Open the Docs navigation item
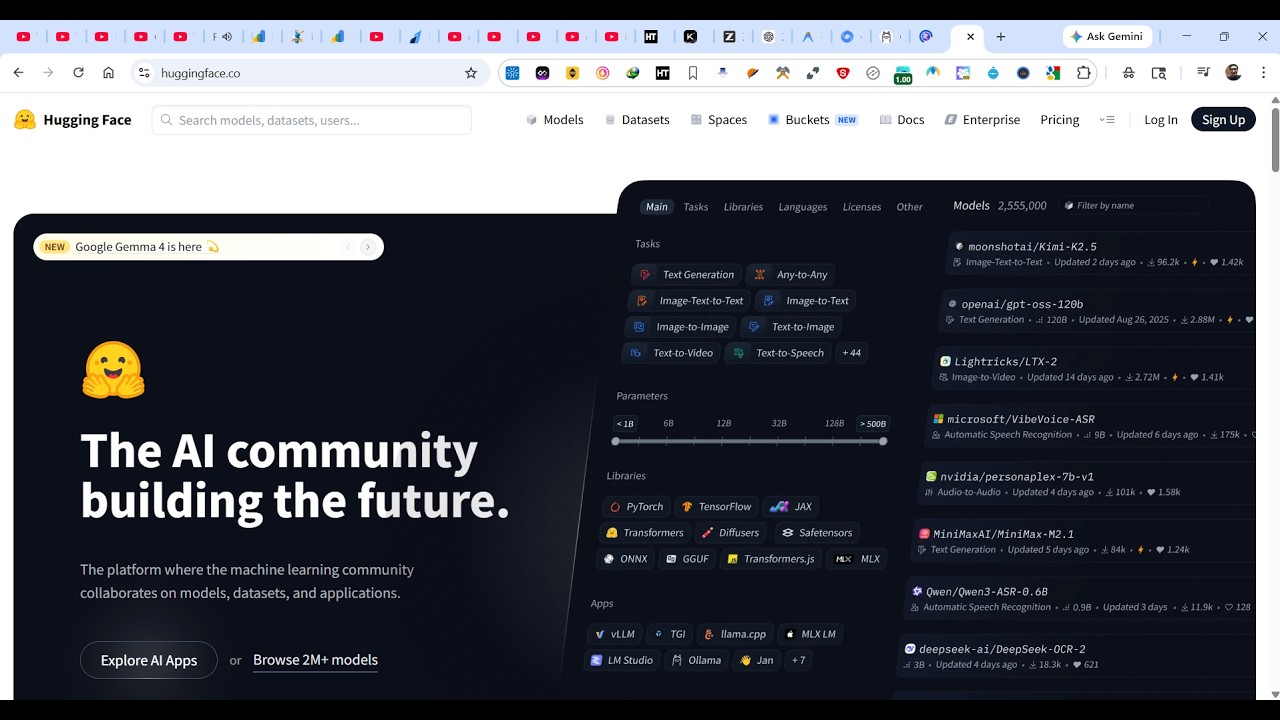Image resolution: width=1280 pixels, height=720 pixels. click(x=901, y=120)
